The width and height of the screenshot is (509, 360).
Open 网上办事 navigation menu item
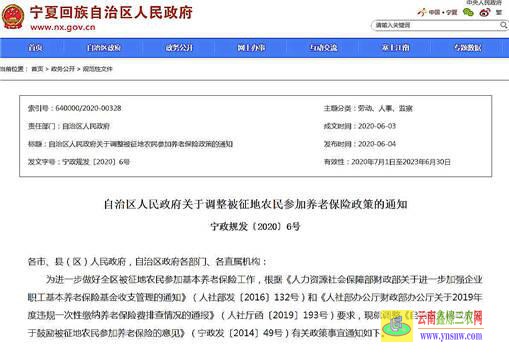point(251,48)
